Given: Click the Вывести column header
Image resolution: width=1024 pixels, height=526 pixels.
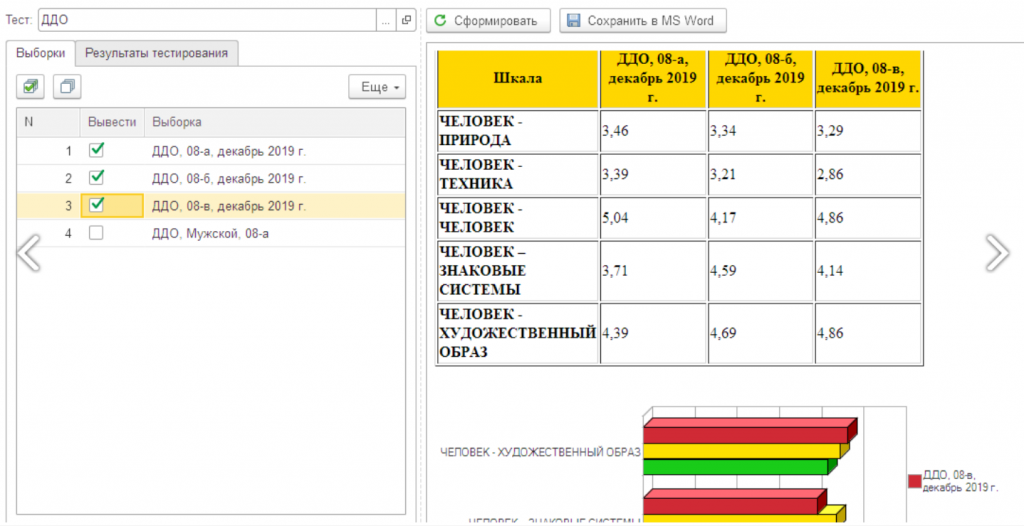Looking at the screenshot, I should [x=111, y=122].
